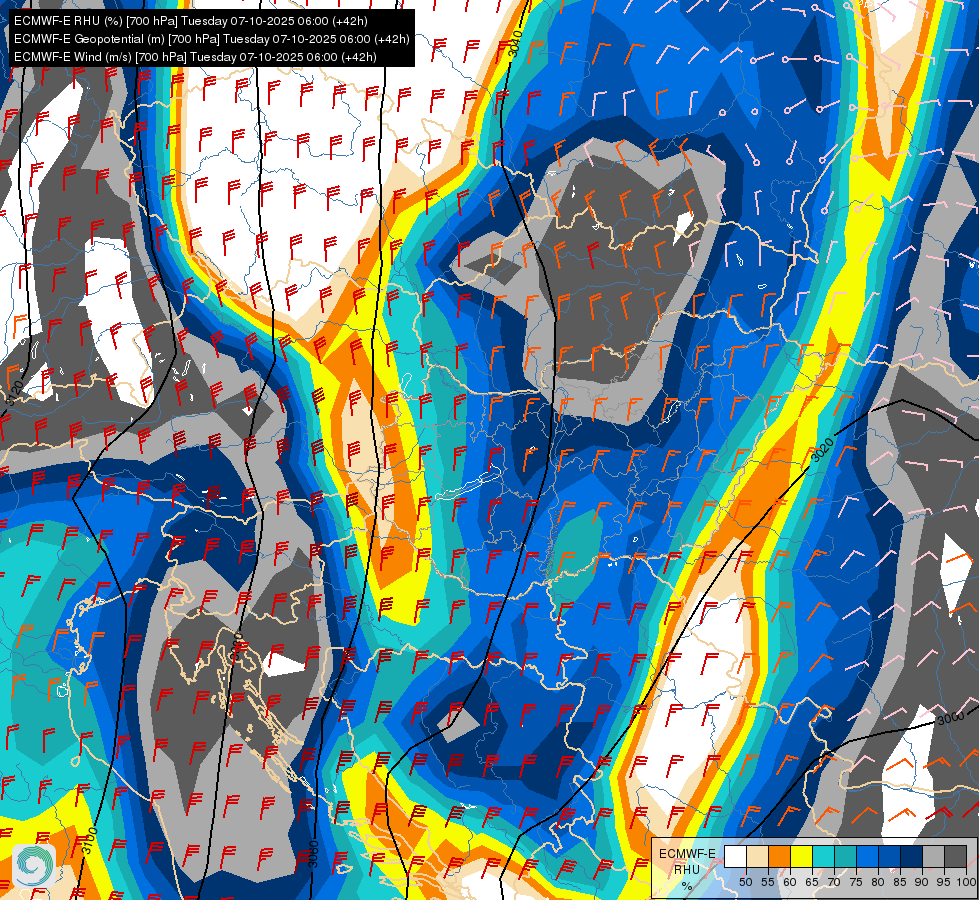Click the 3120 contour label at left edge

coord(14,393)
